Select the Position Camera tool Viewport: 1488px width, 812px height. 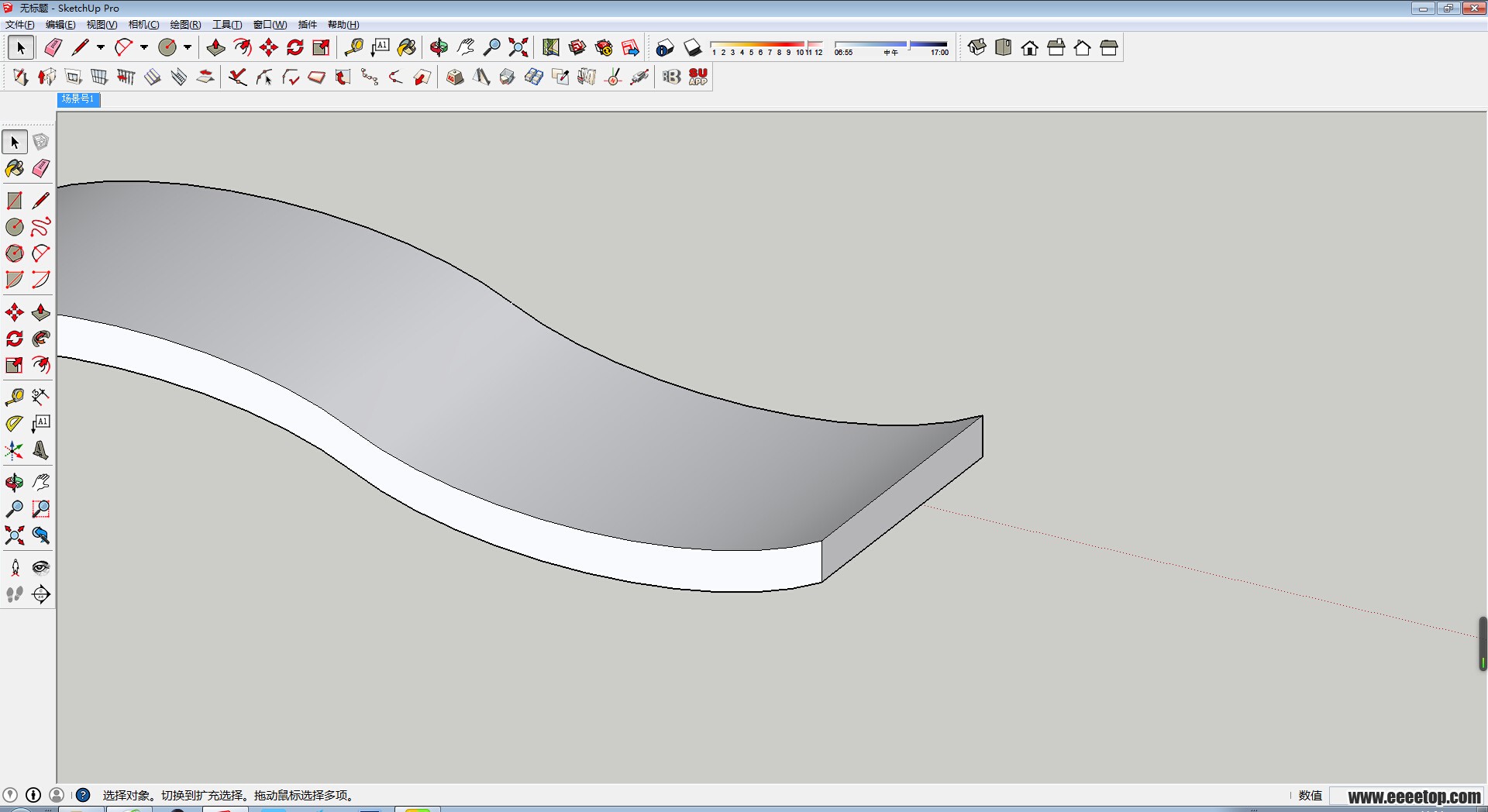pos(15,568)
